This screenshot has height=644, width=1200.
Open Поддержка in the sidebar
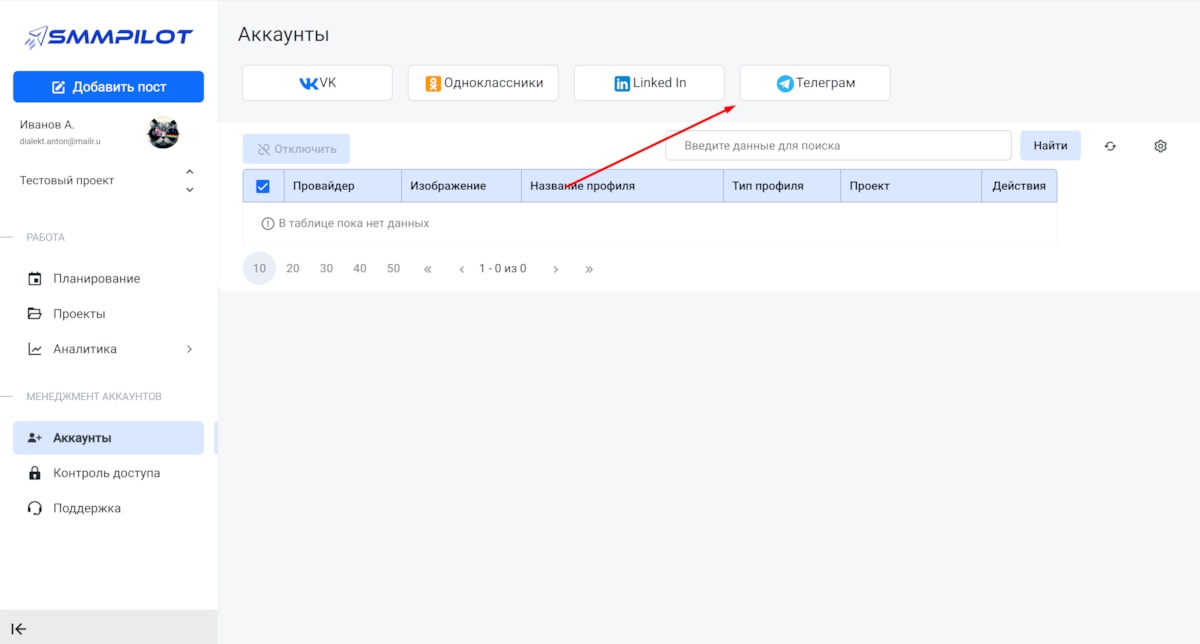[87, 508]
